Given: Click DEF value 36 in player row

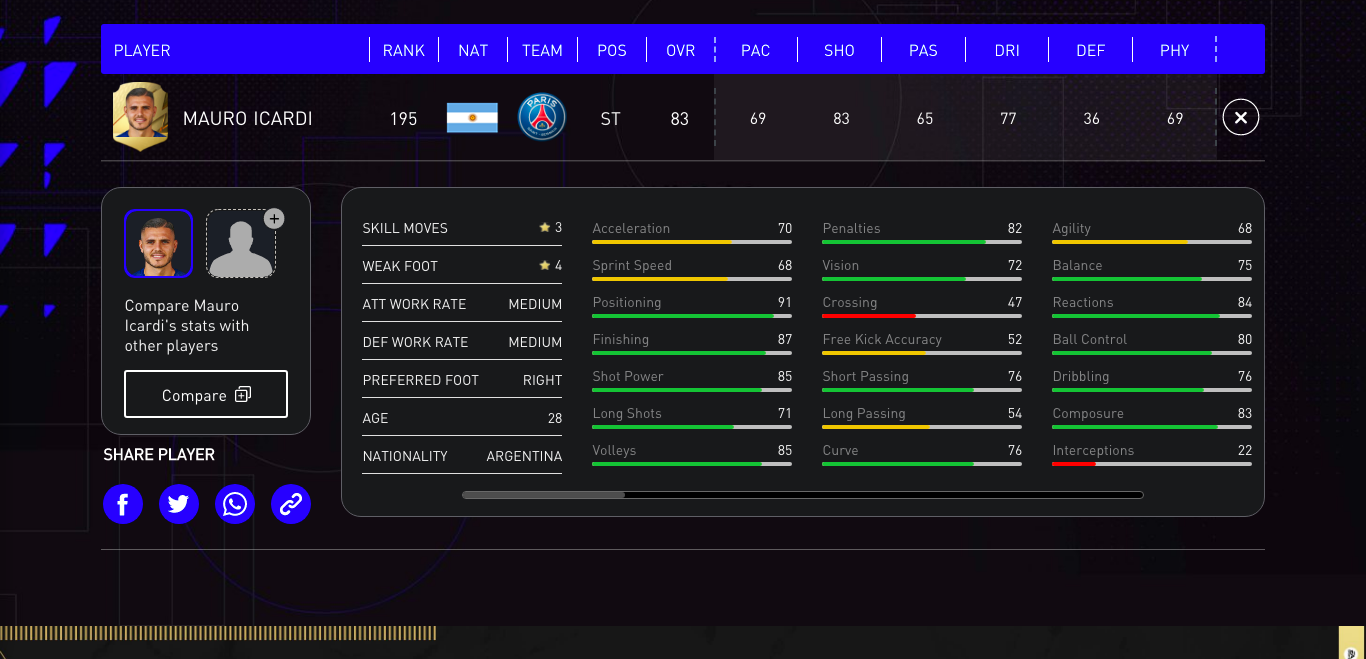Looking at the screenshot, I should [1091, 118].
